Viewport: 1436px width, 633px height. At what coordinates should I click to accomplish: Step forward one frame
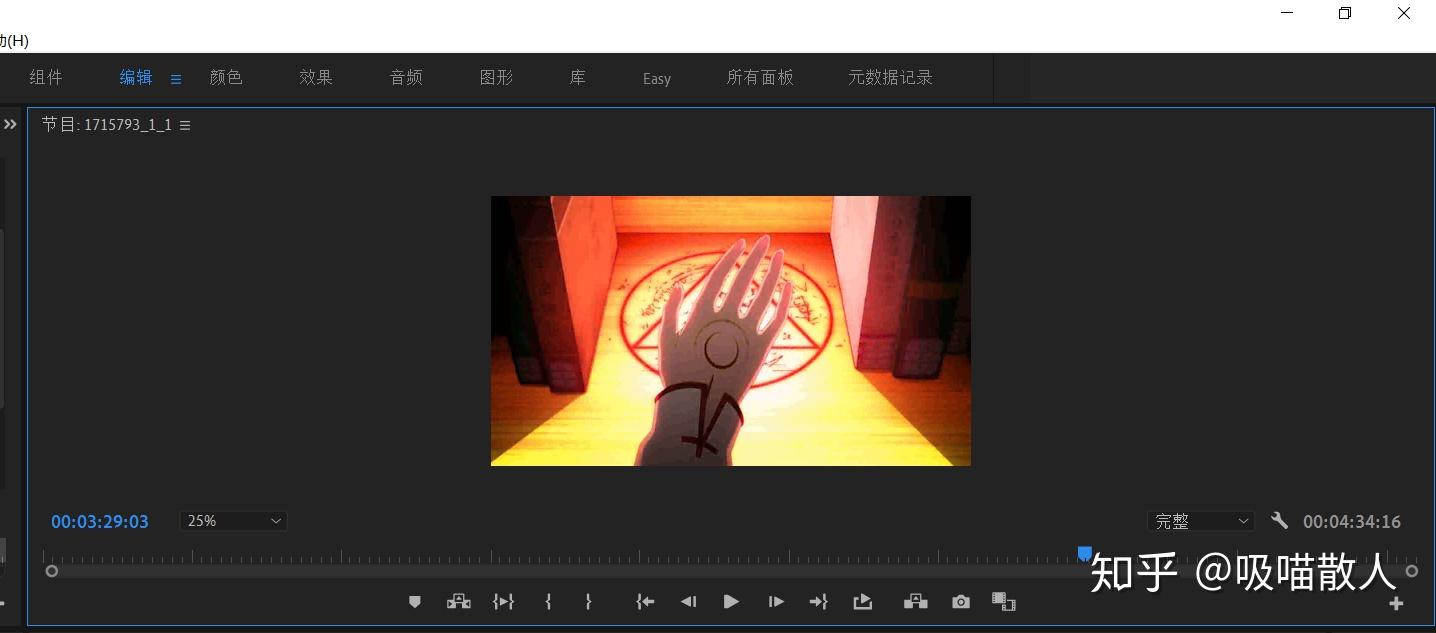776,601
